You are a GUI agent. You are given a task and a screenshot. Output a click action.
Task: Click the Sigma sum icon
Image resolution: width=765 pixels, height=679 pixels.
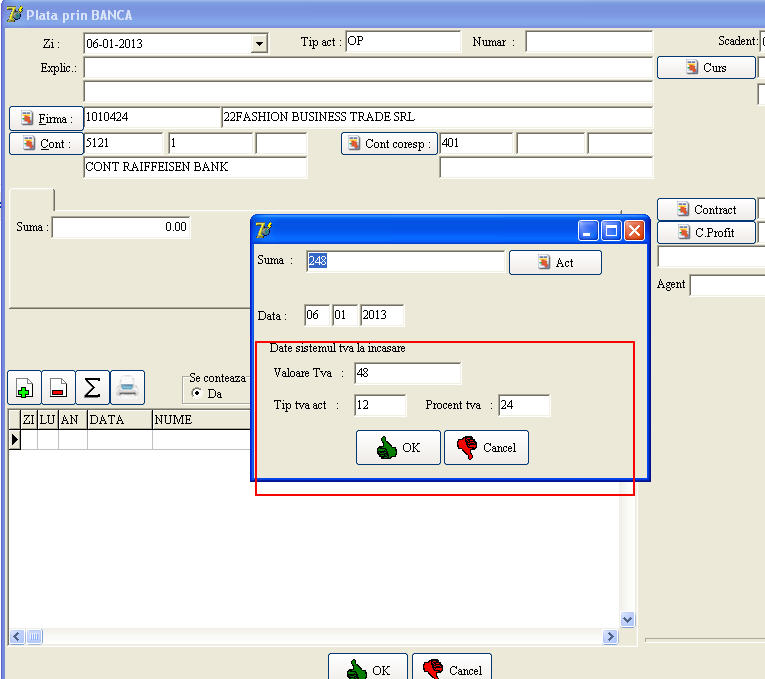click(92, 387)
